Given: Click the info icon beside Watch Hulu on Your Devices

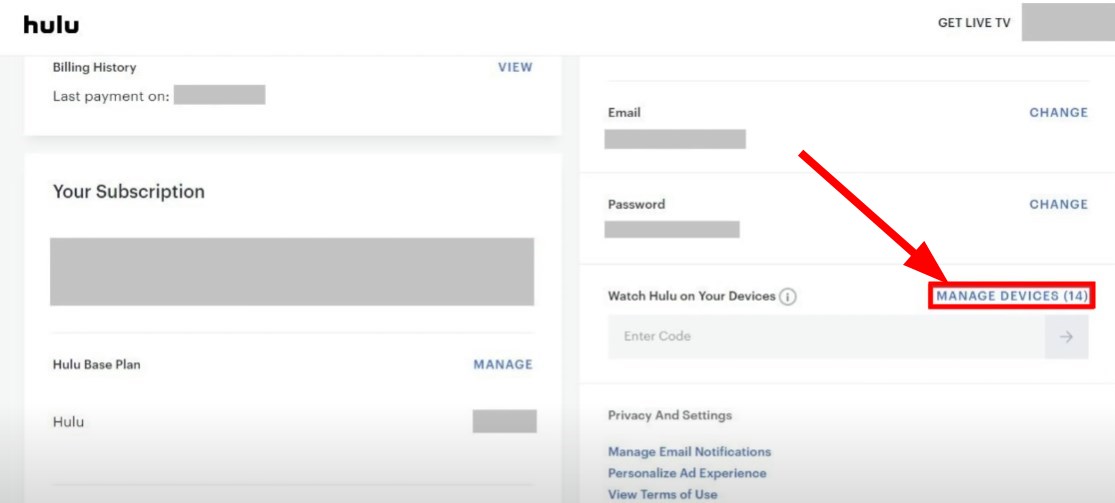Looking at the screenshot, I should click(x=788, y=297).
